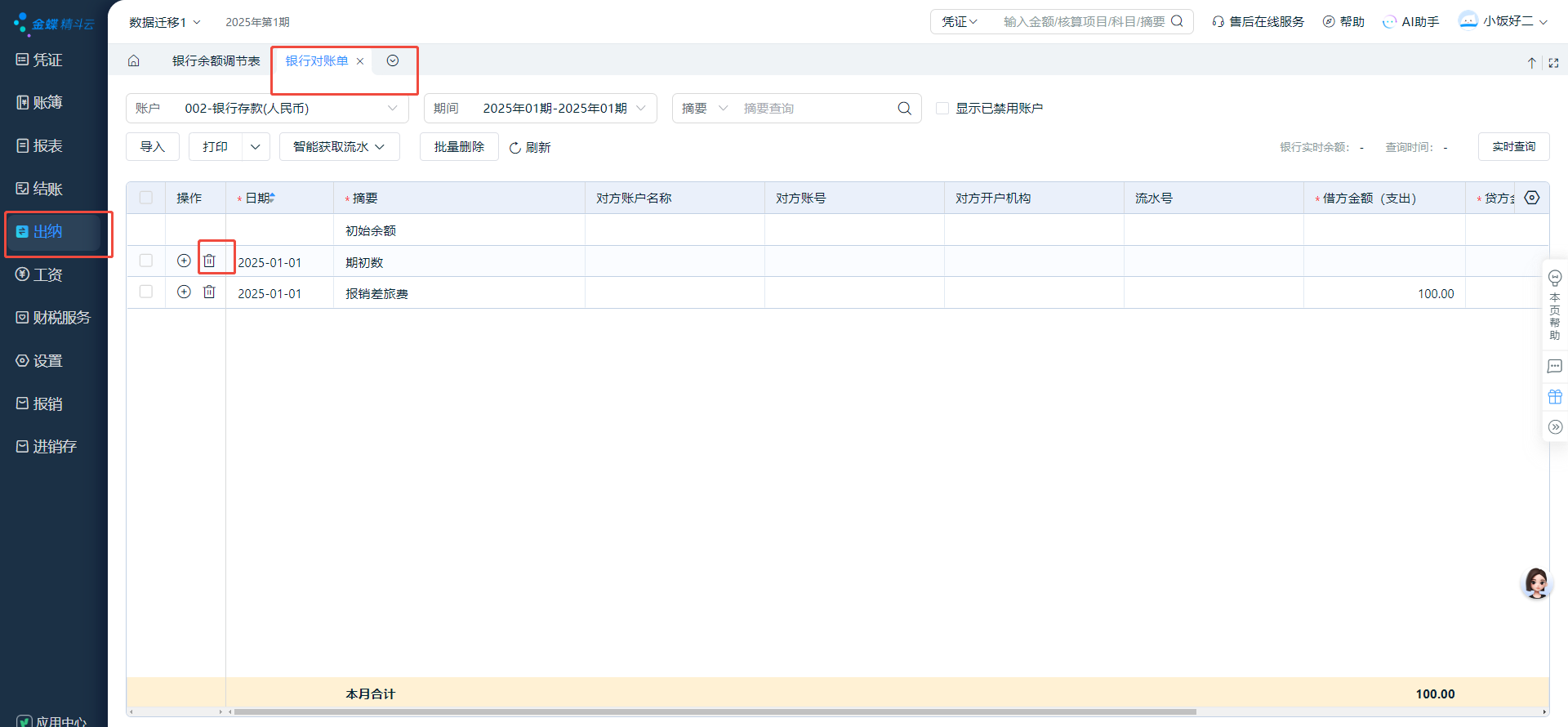
Task: Enable 显示已禁用账户 checkbox
Action: click(942, 109)
